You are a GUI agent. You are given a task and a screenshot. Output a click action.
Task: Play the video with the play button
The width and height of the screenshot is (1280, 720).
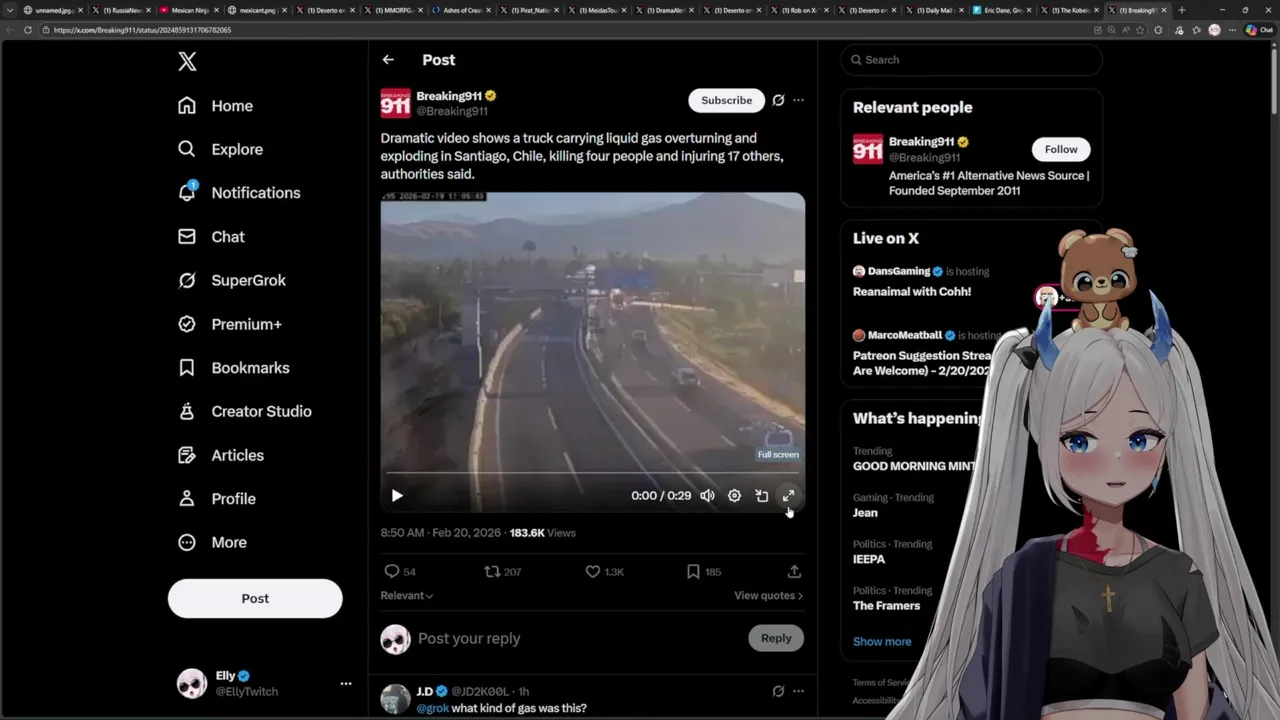tap(397, 495)
